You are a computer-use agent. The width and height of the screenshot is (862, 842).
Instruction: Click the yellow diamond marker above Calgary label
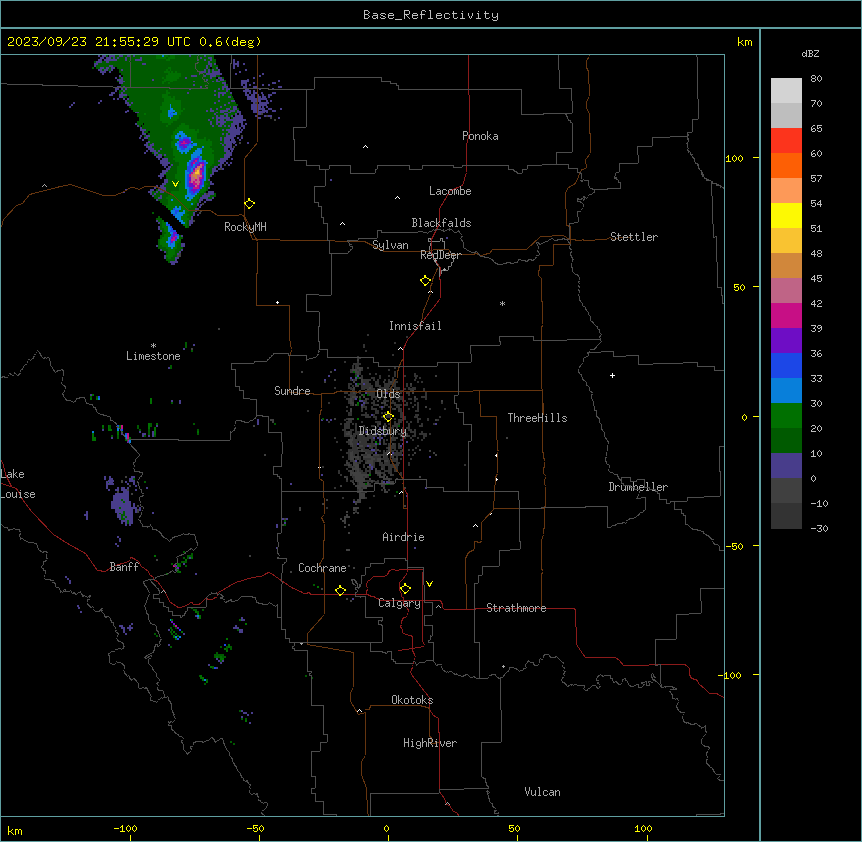pyautogui.click(x=405, y=589)
